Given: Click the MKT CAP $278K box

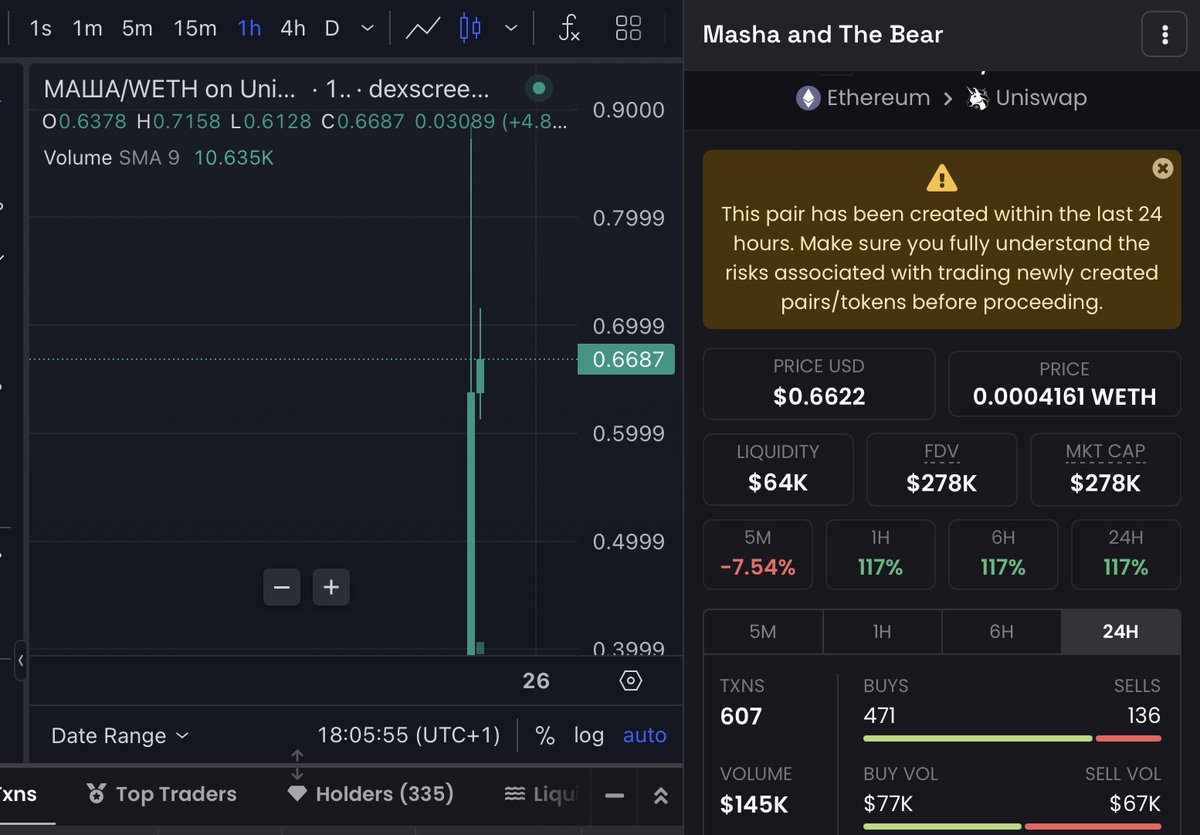Looking at the screenshot, I should pos(1105,469).
